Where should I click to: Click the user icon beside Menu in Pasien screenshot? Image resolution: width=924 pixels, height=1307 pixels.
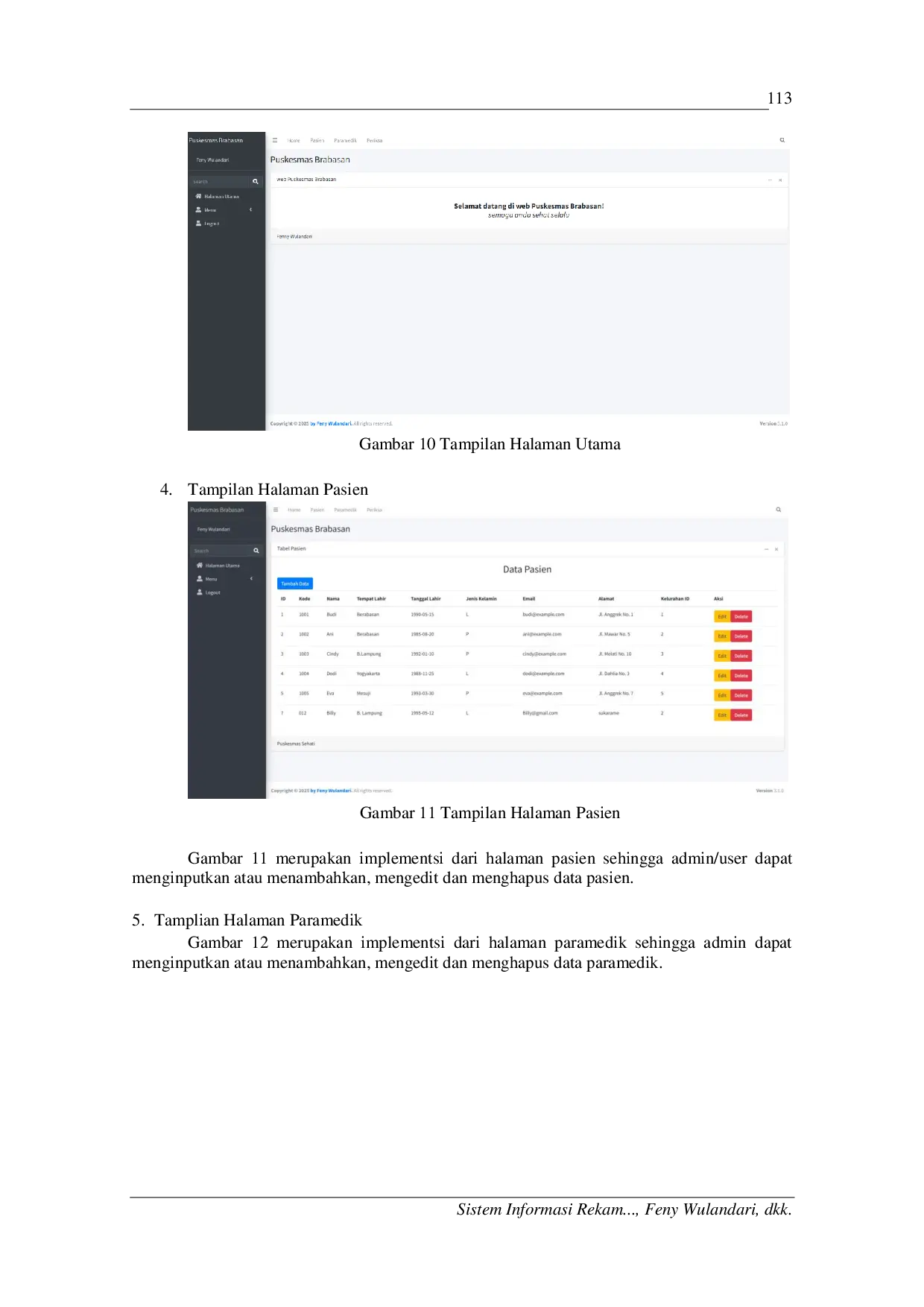[200, 578]
